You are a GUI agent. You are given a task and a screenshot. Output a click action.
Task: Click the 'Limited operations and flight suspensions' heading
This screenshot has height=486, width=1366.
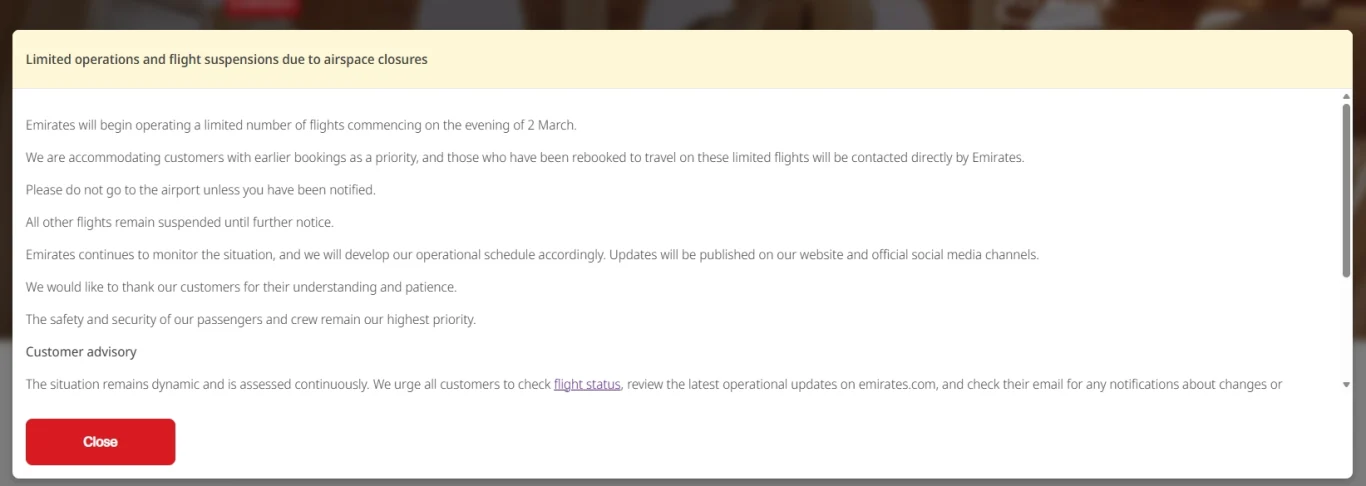[x=227, y=60]
